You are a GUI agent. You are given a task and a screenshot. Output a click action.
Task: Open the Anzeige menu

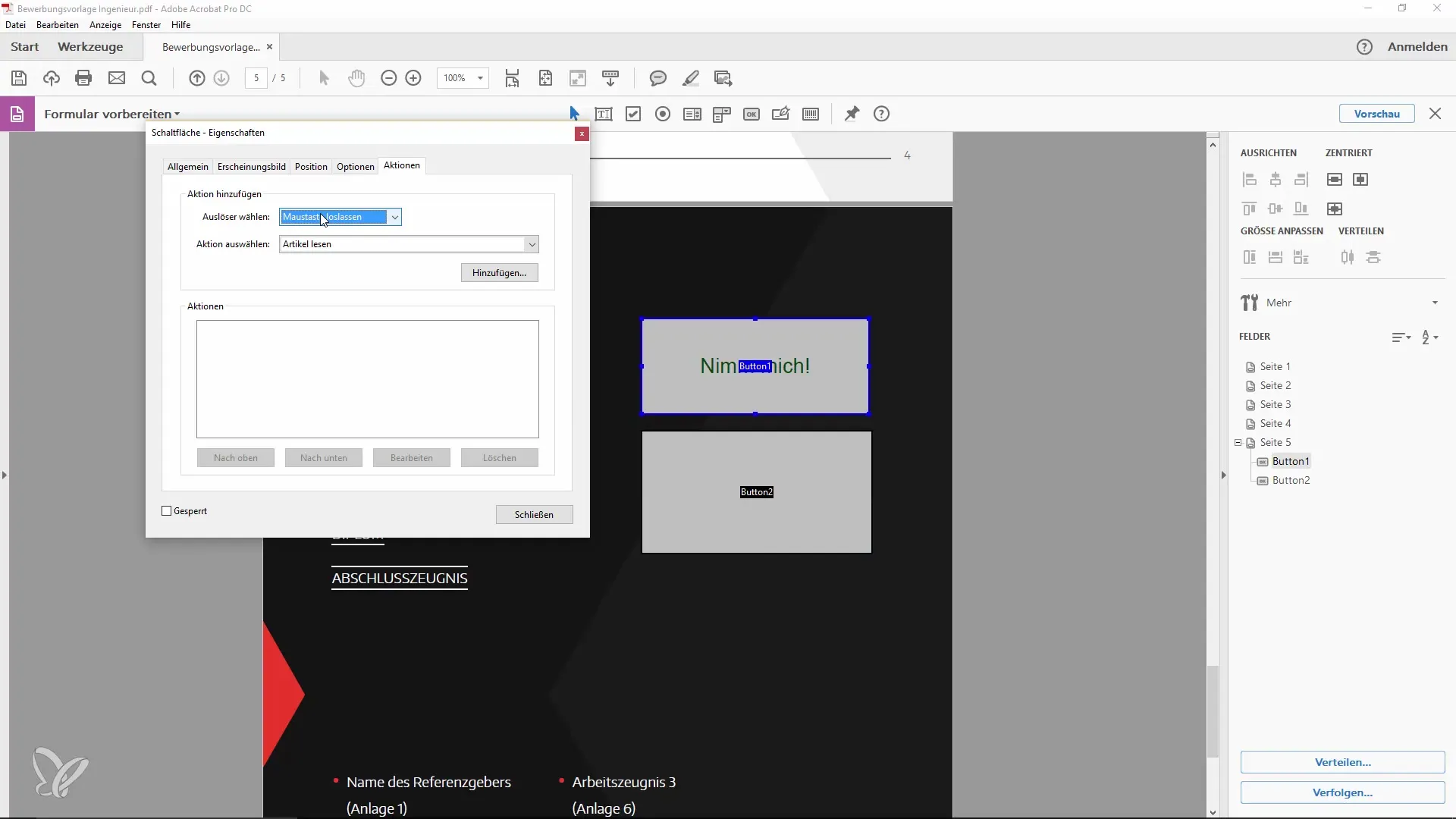click(105, 25)
